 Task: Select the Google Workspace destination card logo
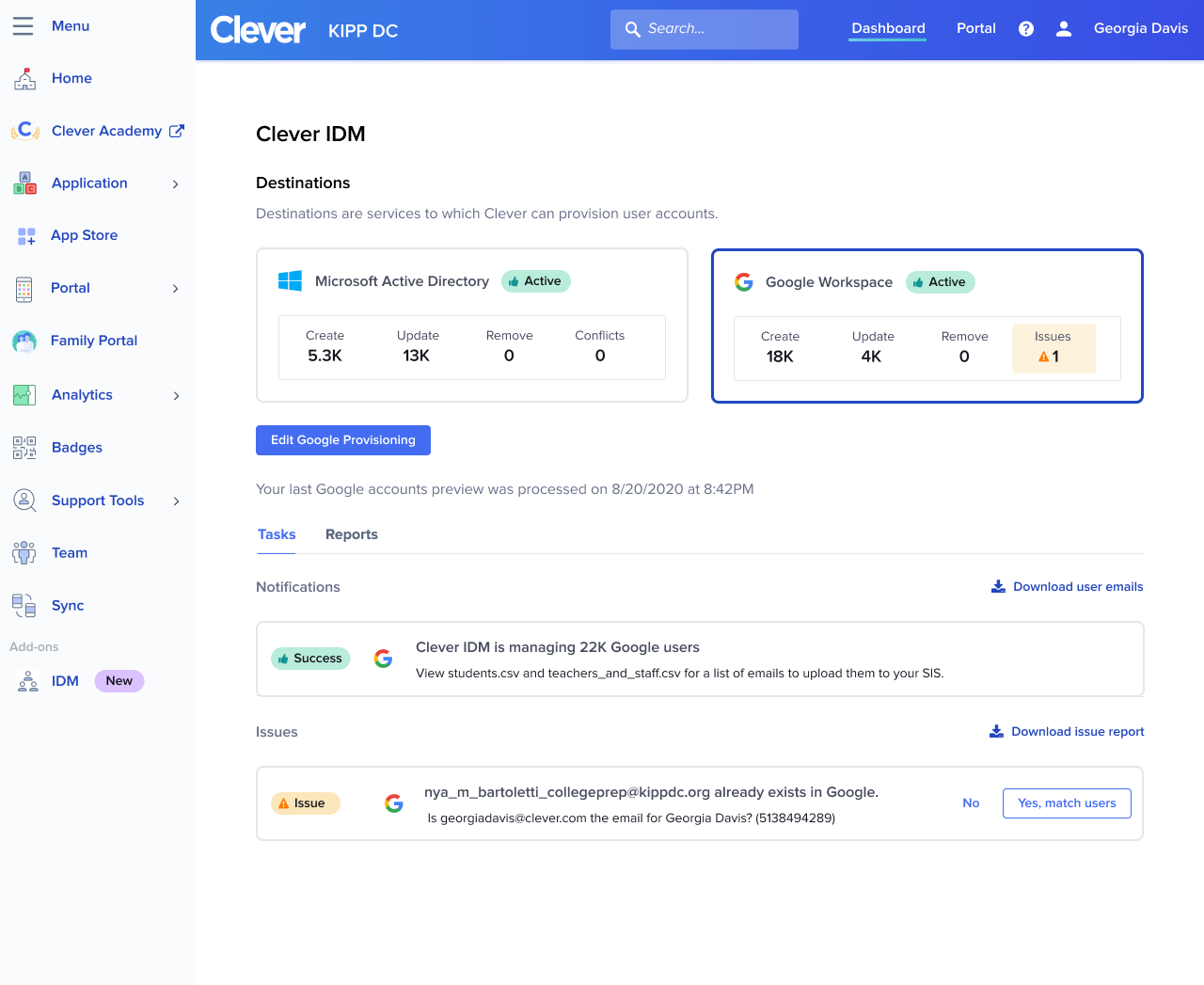[x=744, y=281]
